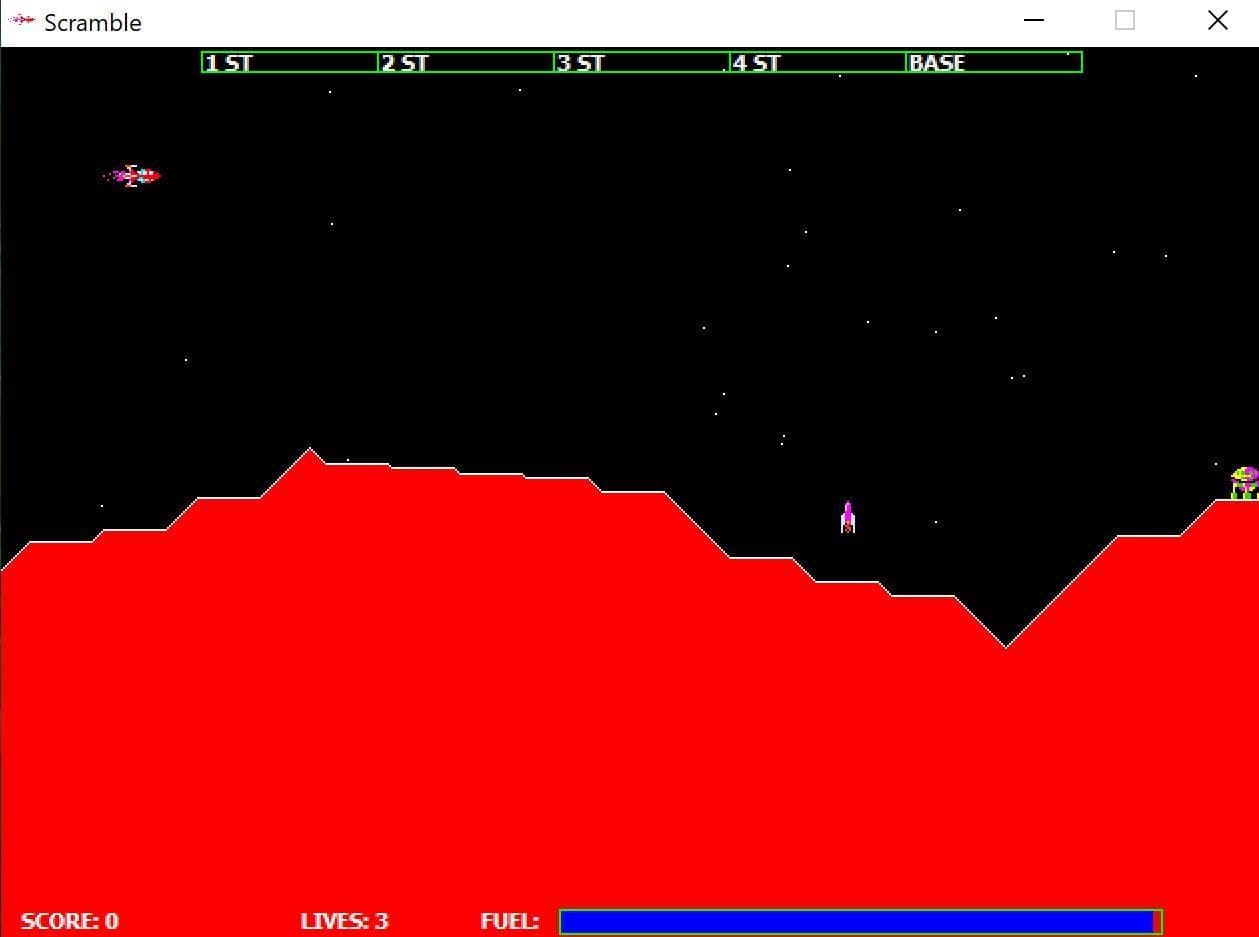Image resolution: width=1259 pixels, height=937 pixels.
Task: Click the blue fuel gauge bar
Action: pos(860,921)
